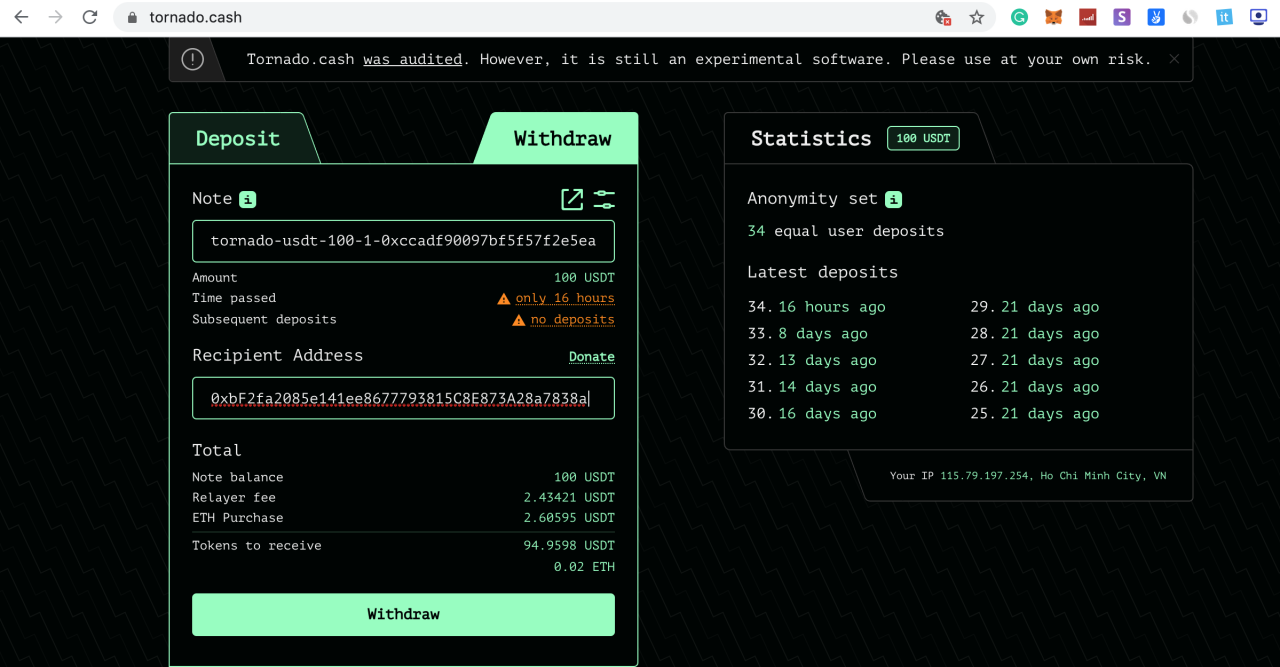
Task: Click the 0.02 ETH amount
Action: (x=584, y=567)
